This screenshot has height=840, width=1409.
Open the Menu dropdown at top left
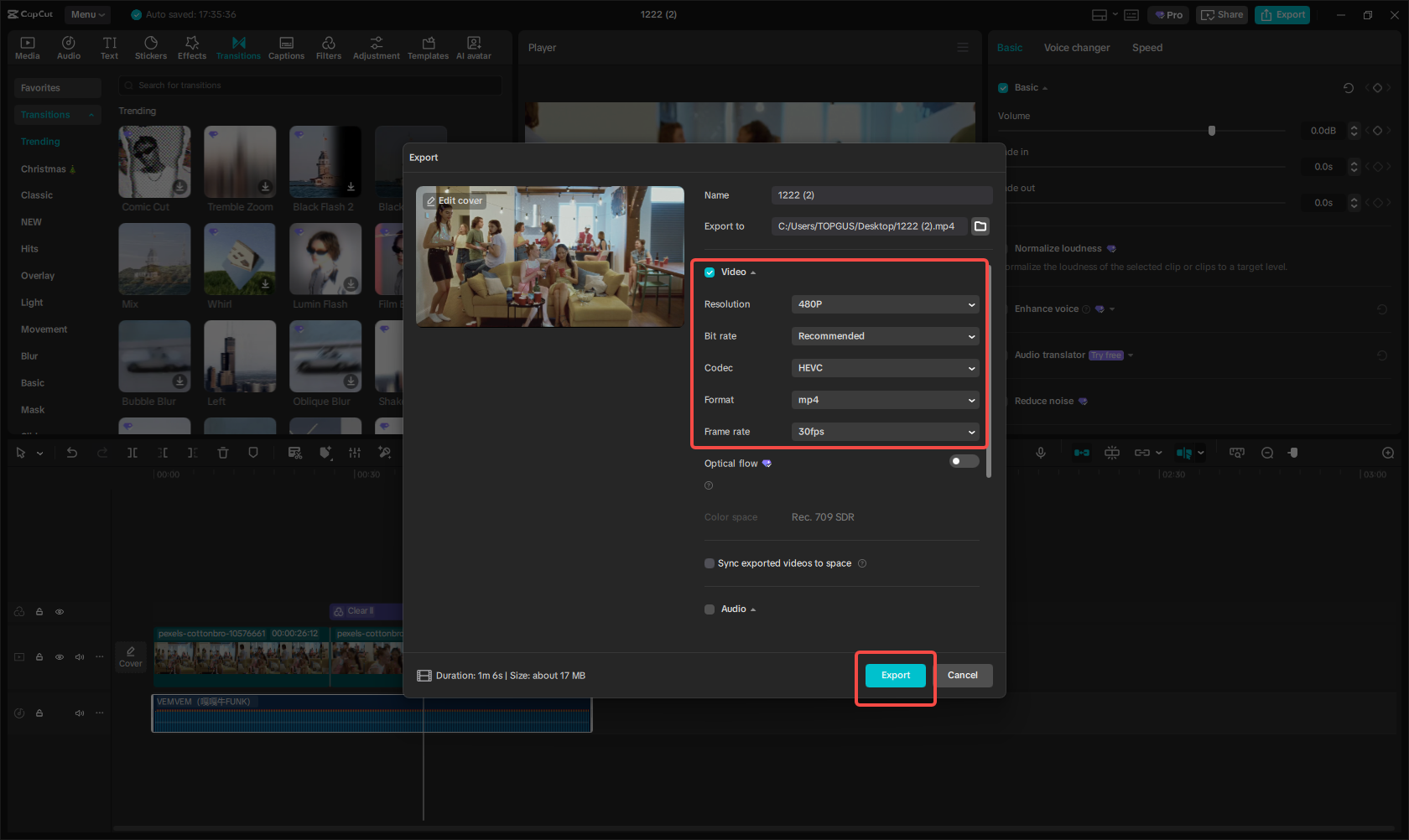coord(86,14)
